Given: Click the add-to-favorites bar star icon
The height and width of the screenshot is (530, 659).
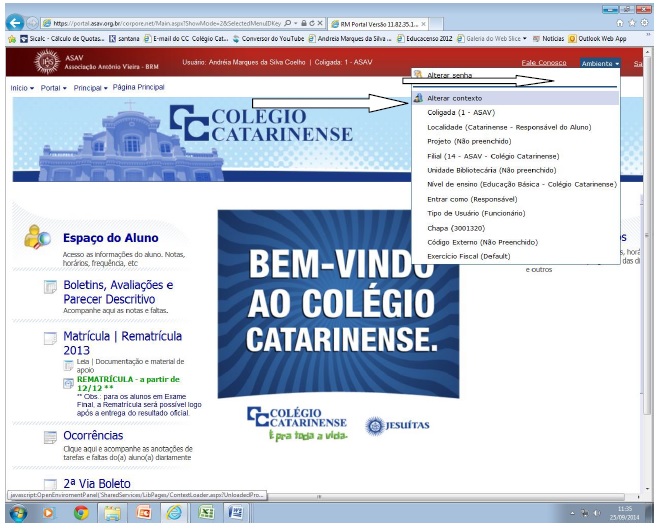Looking at the screenshot, I should (12, 39).
